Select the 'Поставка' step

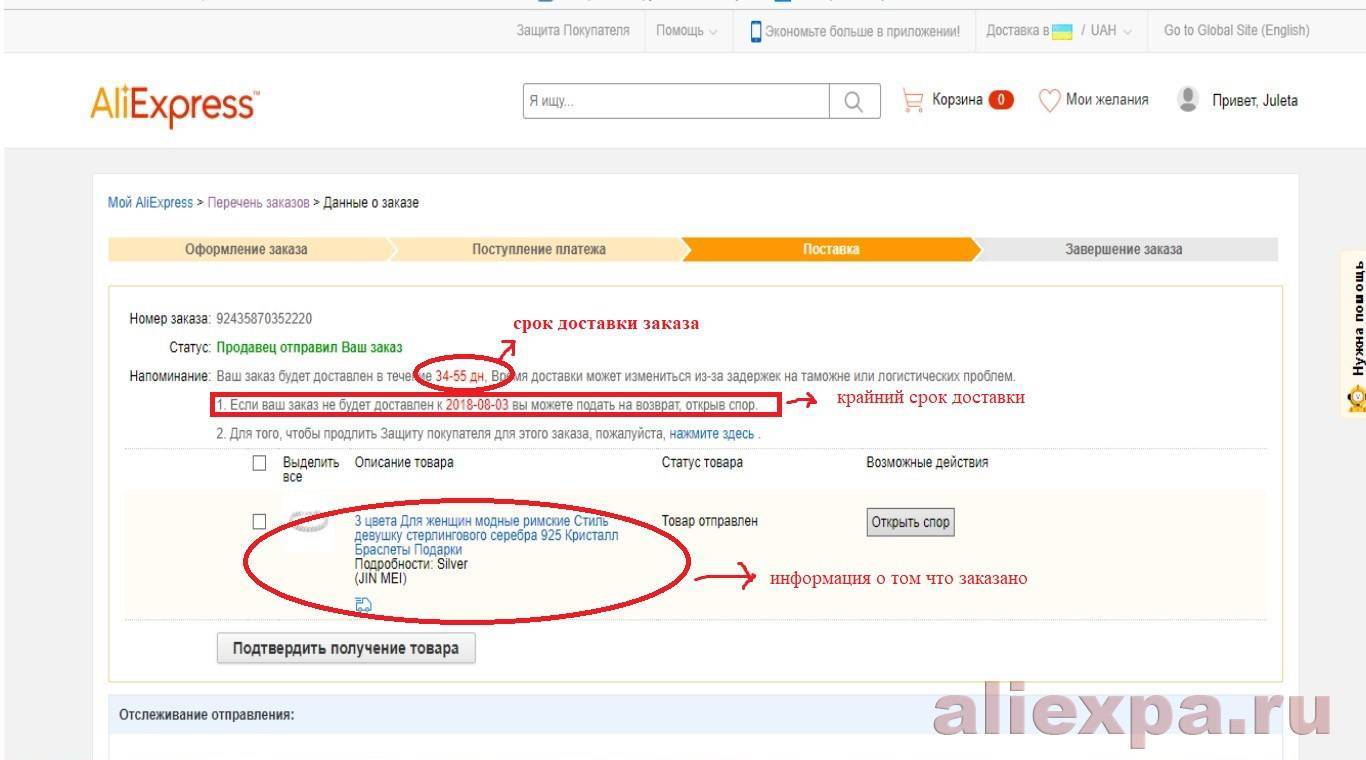830,249
